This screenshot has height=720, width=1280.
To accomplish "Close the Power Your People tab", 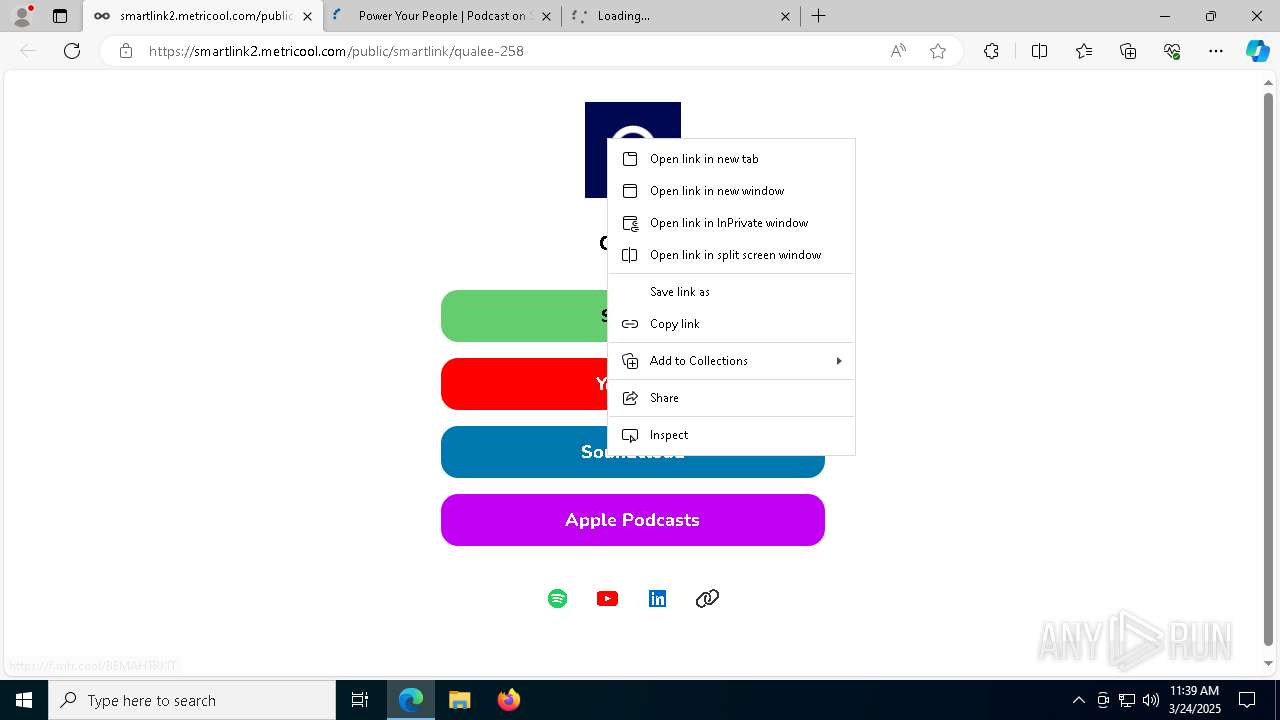I will (545, 16).
